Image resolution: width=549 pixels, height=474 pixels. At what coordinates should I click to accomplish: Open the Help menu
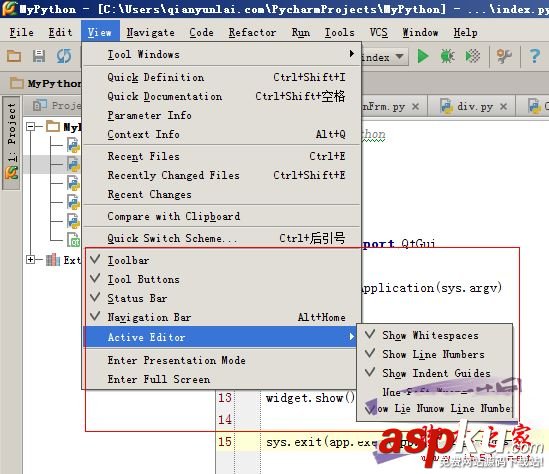(465, 32)
